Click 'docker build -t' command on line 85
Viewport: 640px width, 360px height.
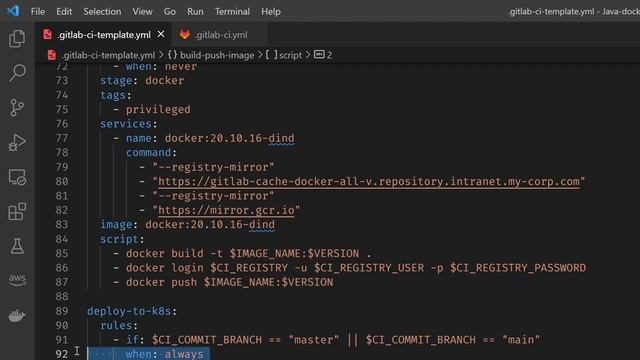point(174,253)
